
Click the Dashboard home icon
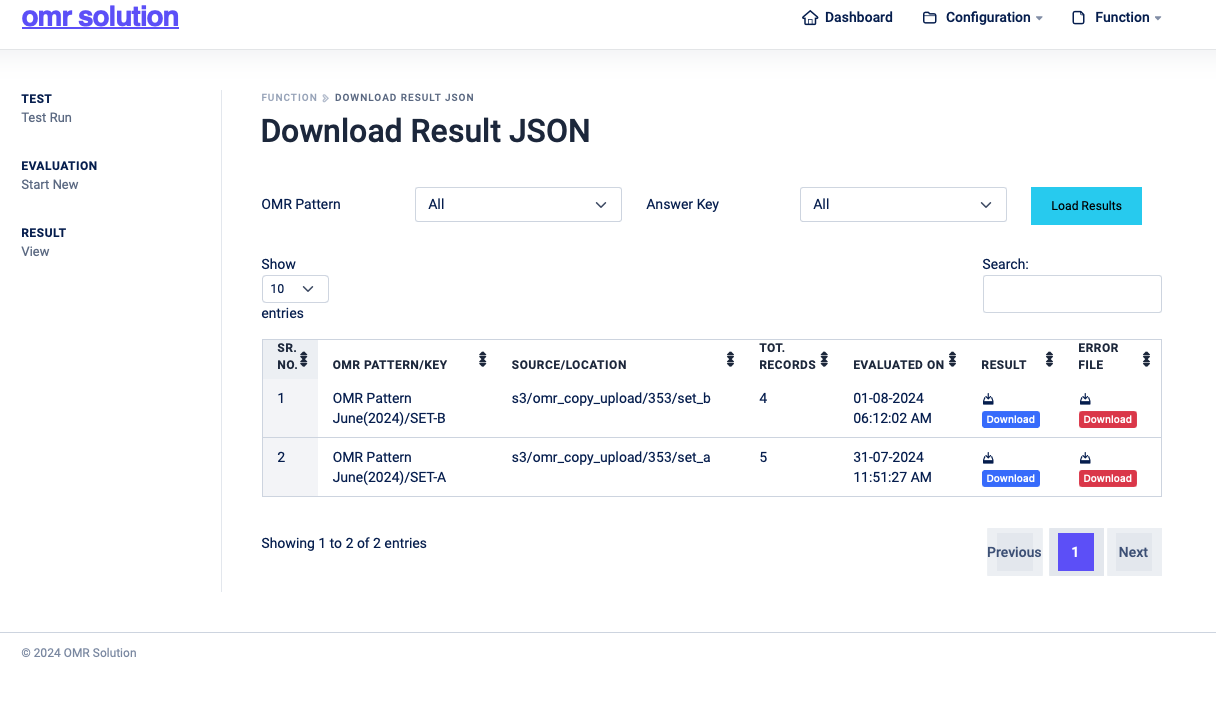coord(810,18)
